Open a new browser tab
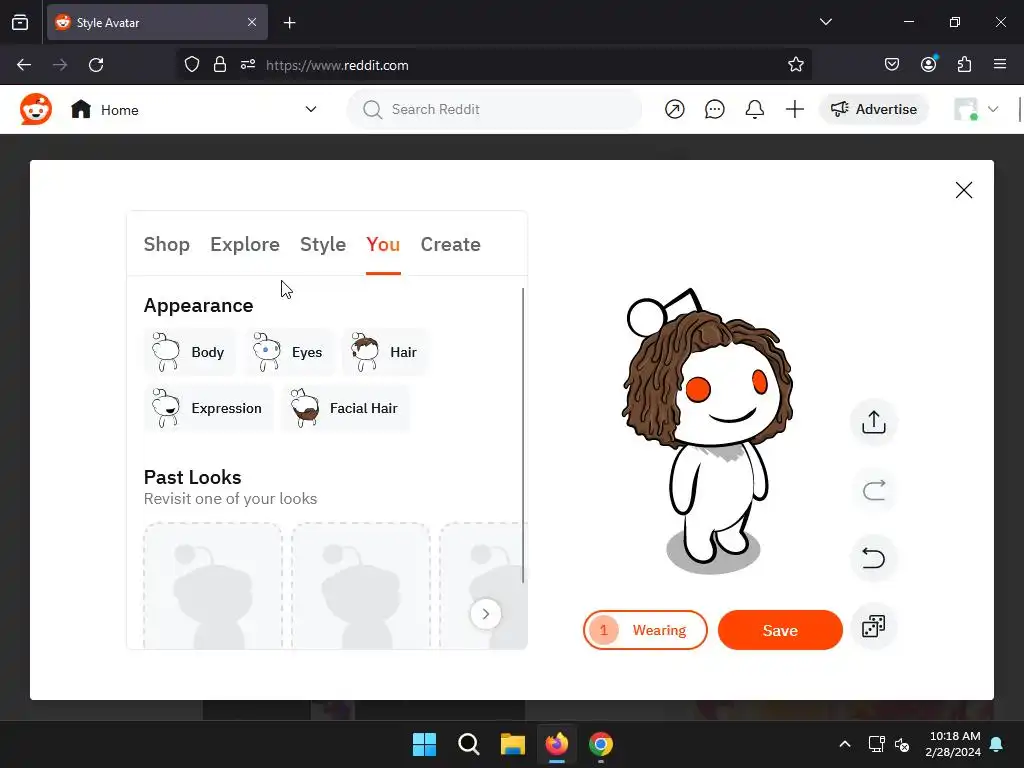Screen dimensions: 1024x768 (289, 23)
